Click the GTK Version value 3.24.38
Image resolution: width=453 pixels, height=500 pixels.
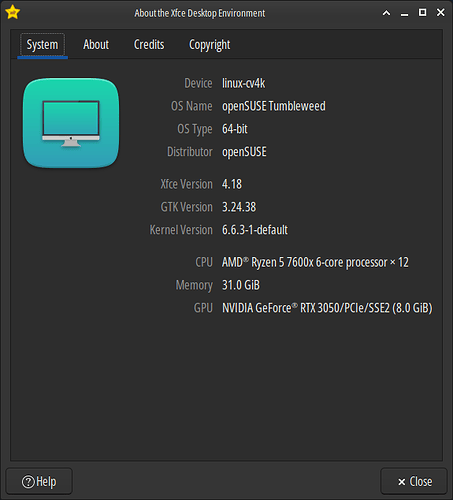[239, 207]
